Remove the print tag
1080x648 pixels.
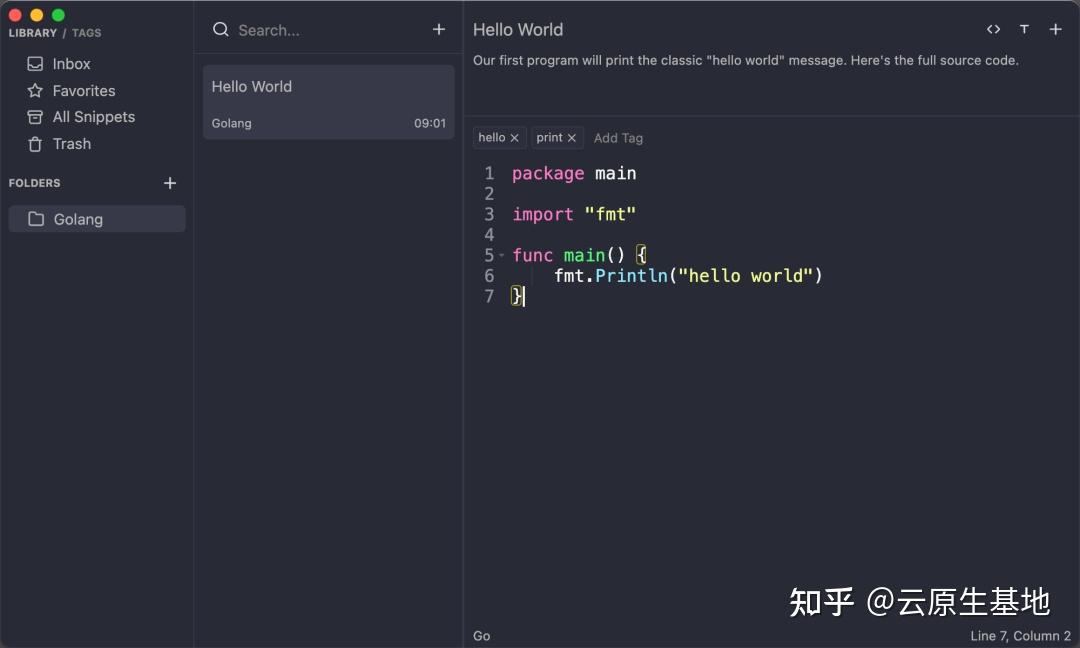click(572, 137)
